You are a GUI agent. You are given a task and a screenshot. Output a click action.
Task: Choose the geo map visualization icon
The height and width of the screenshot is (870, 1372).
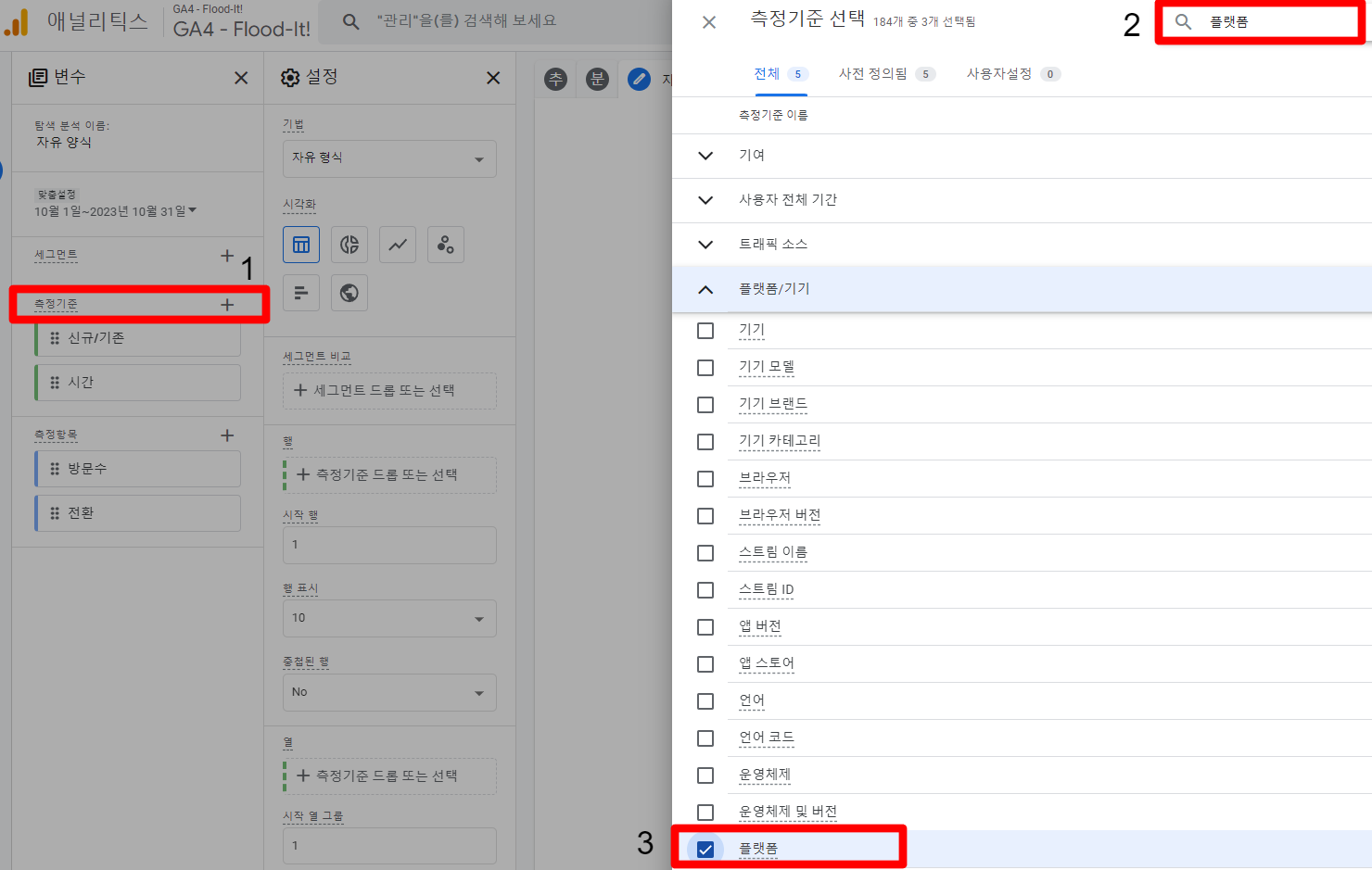click(349, 293)
